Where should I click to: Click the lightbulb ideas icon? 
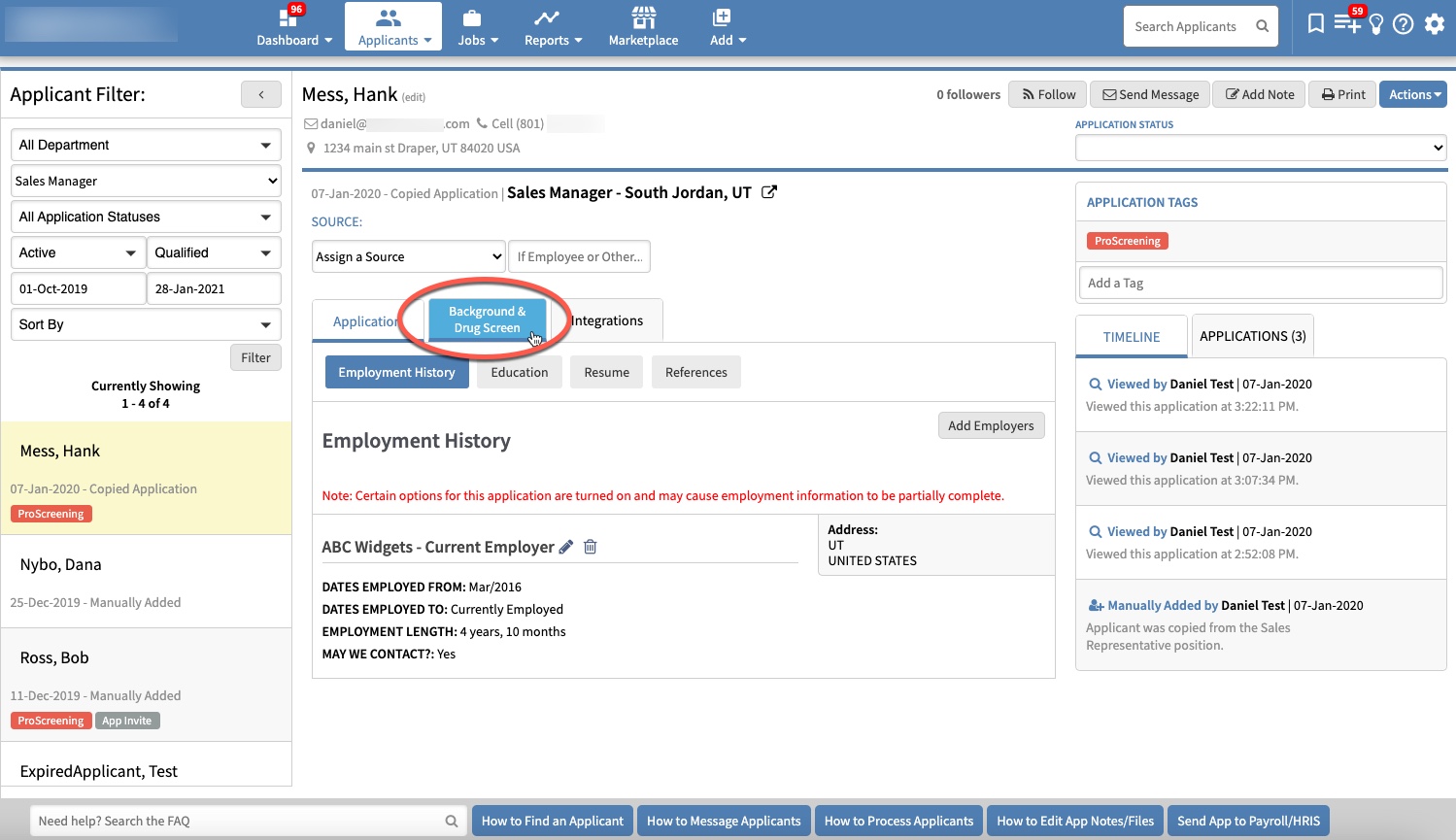click(x=1376, y=25)
